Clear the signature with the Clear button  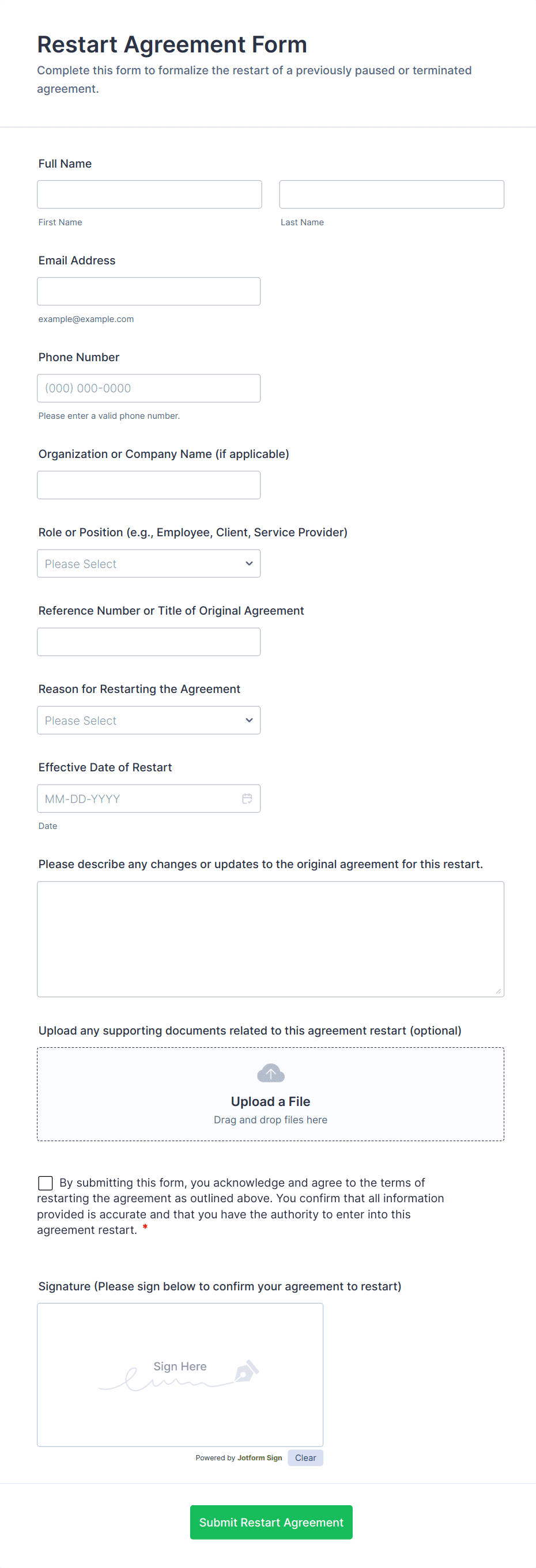[x=305, y=1457]
